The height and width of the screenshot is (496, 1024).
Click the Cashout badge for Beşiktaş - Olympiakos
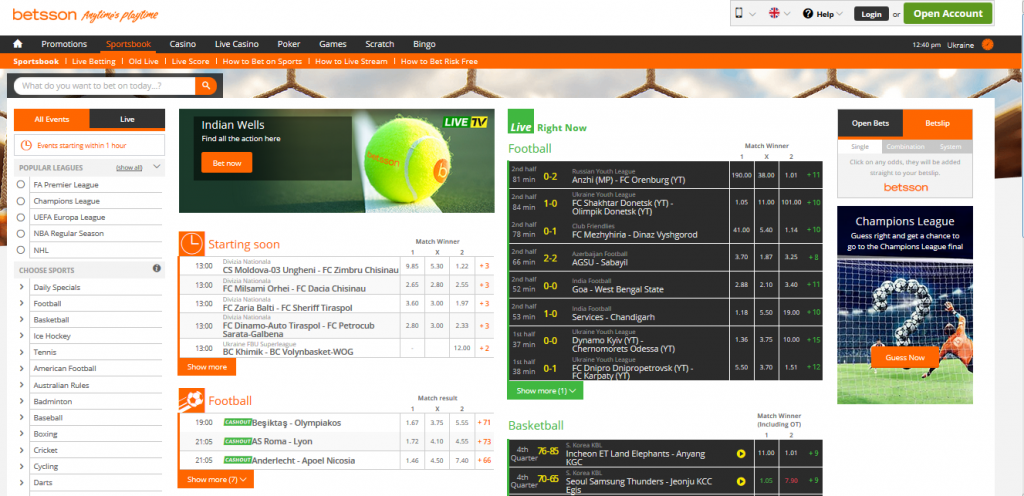237,422
